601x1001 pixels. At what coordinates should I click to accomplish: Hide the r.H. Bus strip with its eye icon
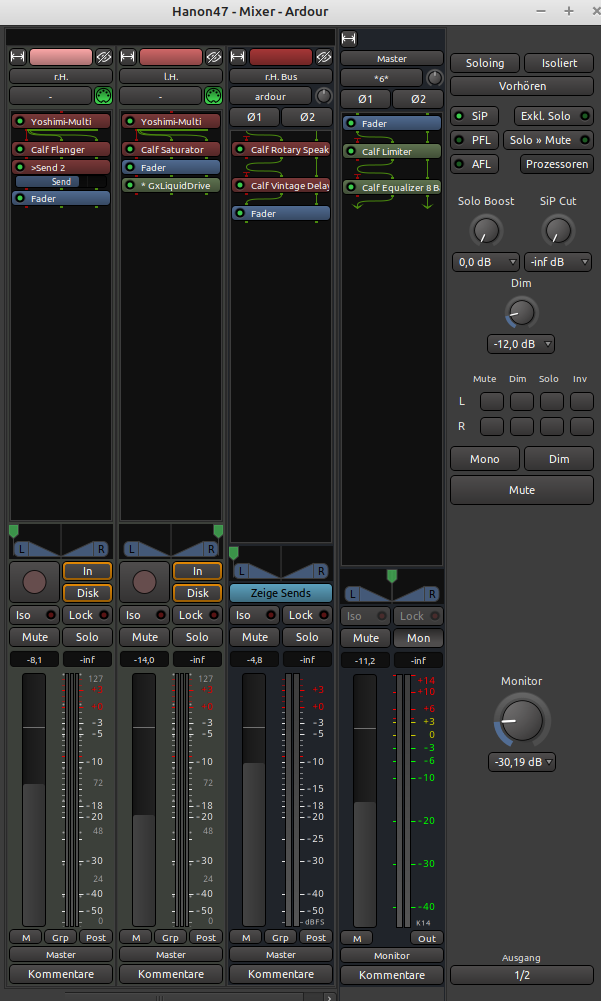coord(324,57)
